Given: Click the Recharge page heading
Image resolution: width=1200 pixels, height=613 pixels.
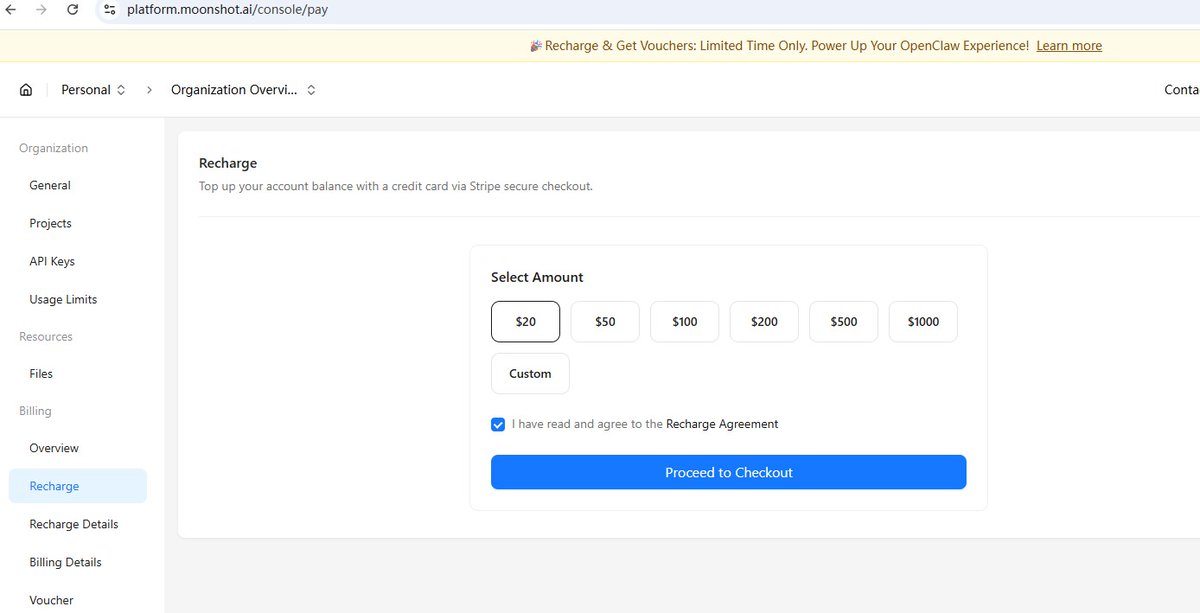Looking at the screenshot, I should [x=228, y=163].
